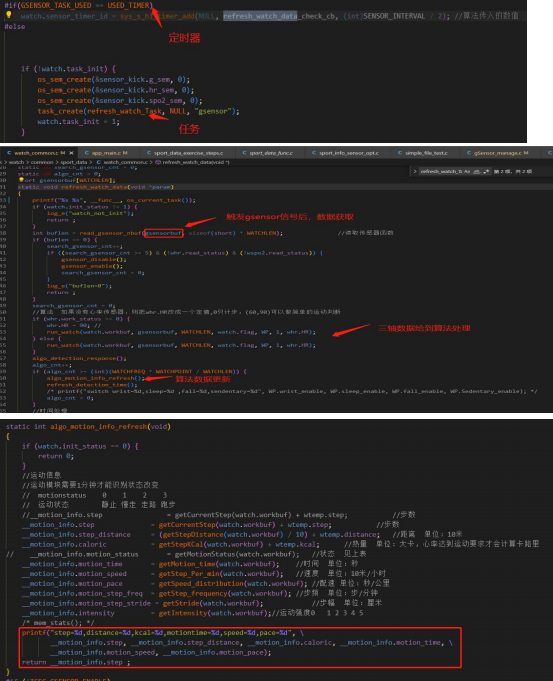Click the 'algo_detection_response();' line
This screenshot has height=681, width=553.
[79, 358]
